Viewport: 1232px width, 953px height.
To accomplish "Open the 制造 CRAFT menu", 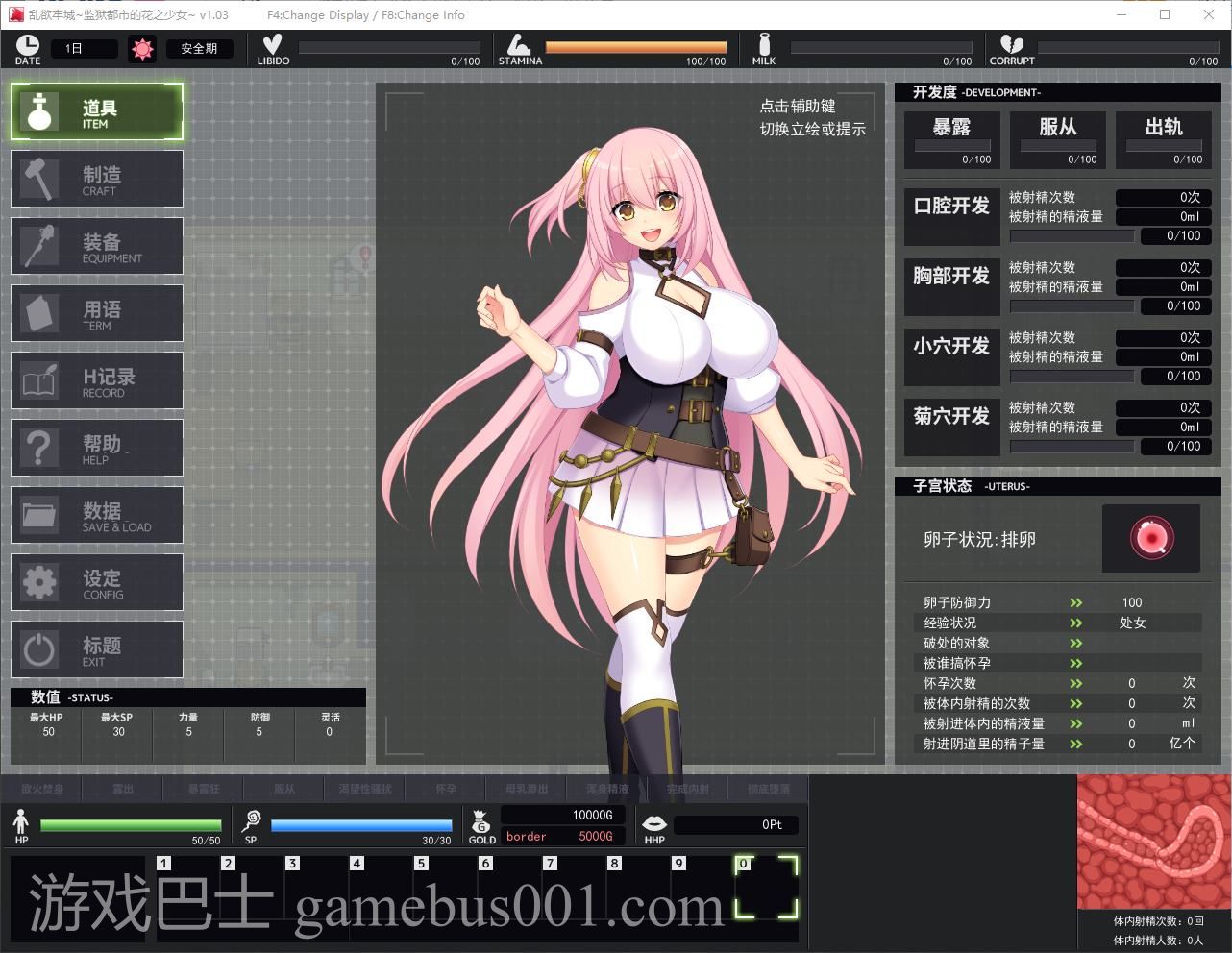I will tap(97, 179).
